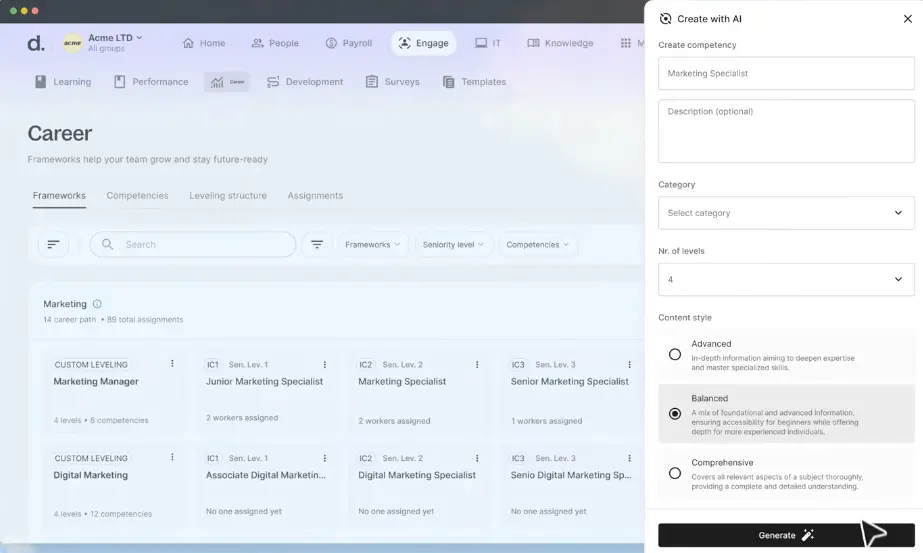923x553 pixels.
Task: Click the d. logo icon
Action: coord(36,43)
